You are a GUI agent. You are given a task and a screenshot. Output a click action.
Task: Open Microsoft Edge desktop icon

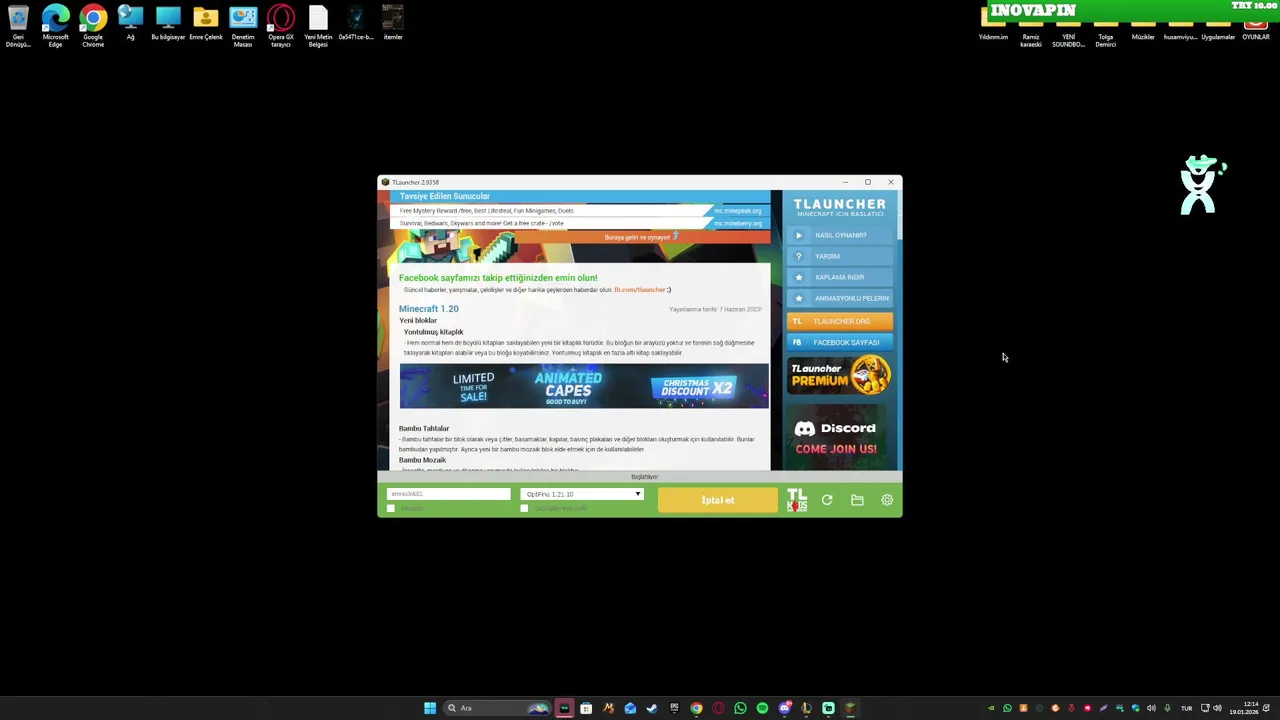(56, 27)
